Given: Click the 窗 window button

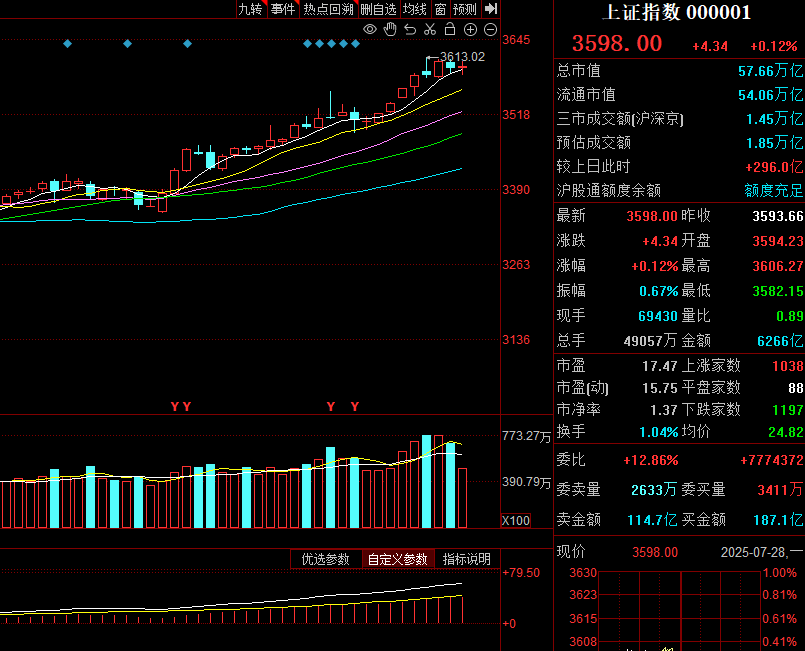Looking at the screenshot, I should coord(440,9).
